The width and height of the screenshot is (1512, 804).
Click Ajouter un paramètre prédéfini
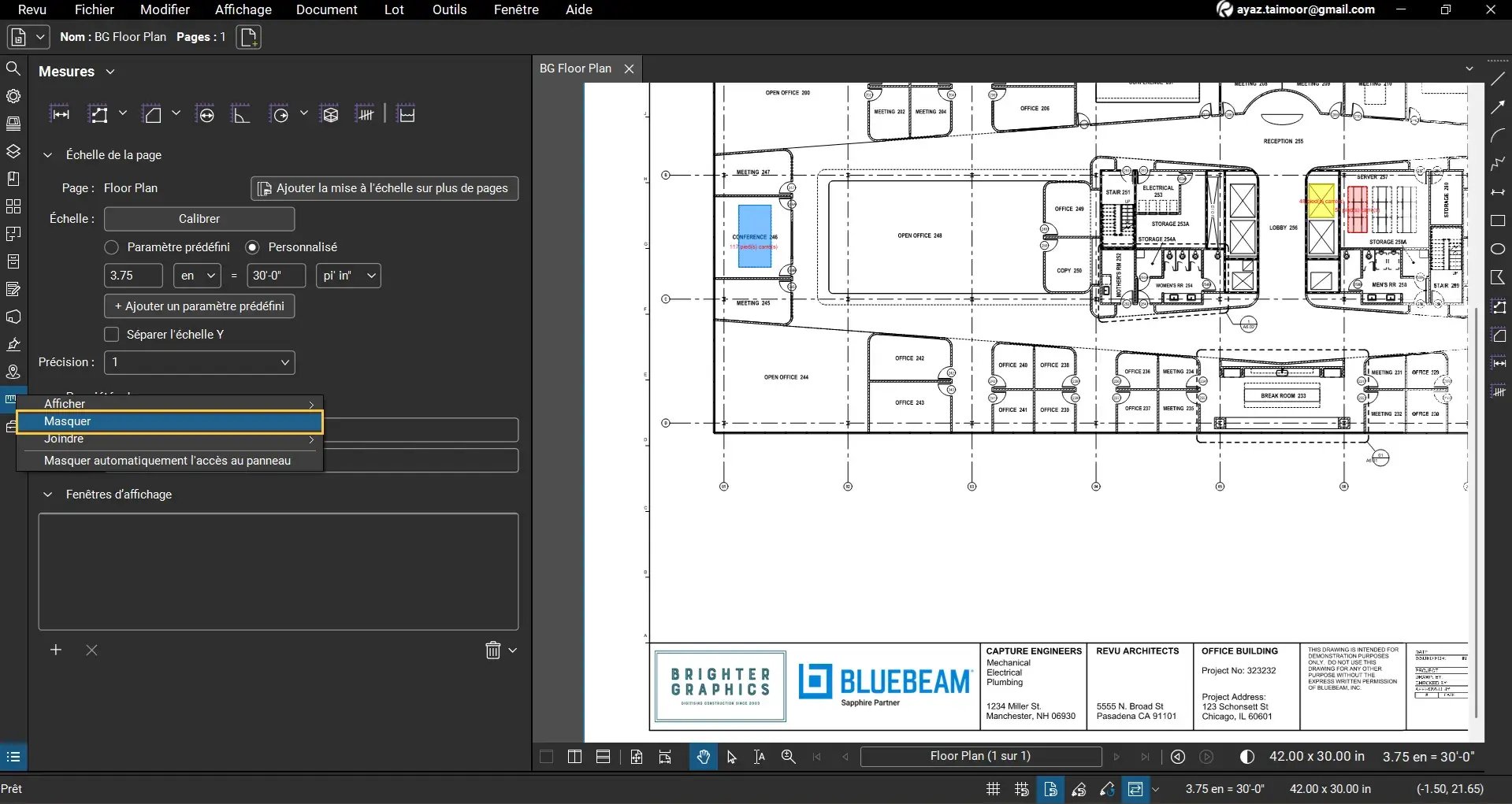[199, 306]
